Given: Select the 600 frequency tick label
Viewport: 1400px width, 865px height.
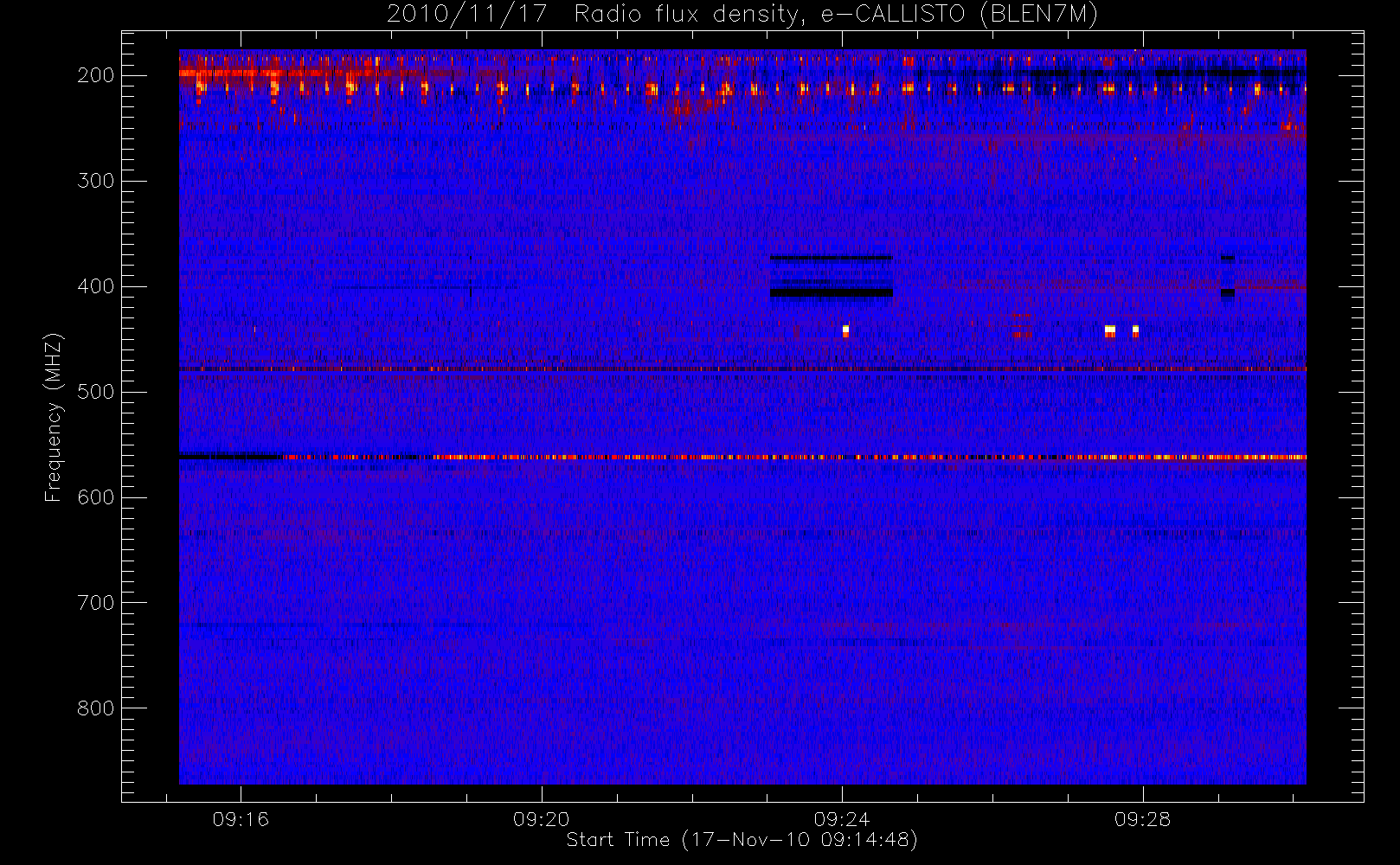Looking at the screenshot, I should 95,497.
